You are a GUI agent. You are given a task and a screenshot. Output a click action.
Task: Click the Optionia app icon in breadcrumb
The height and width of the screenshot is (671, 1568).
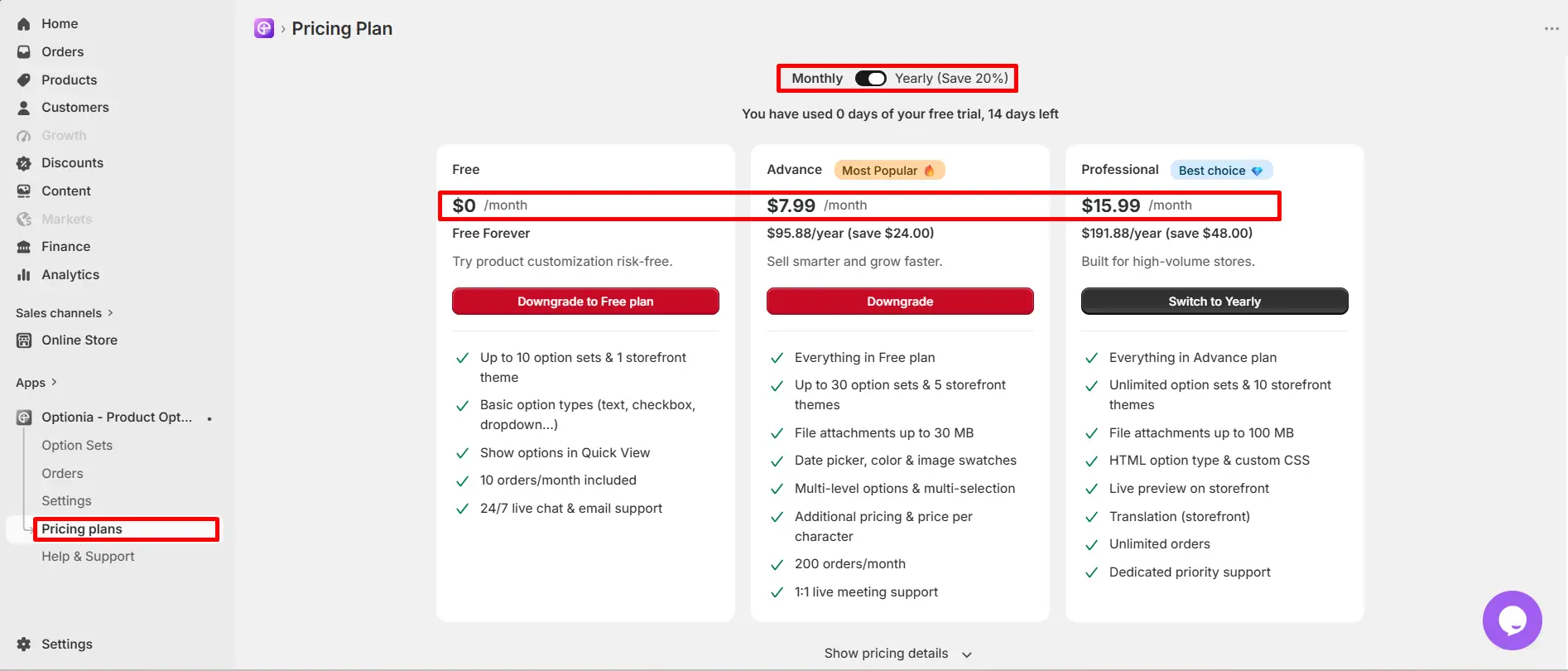pos(264,29)
